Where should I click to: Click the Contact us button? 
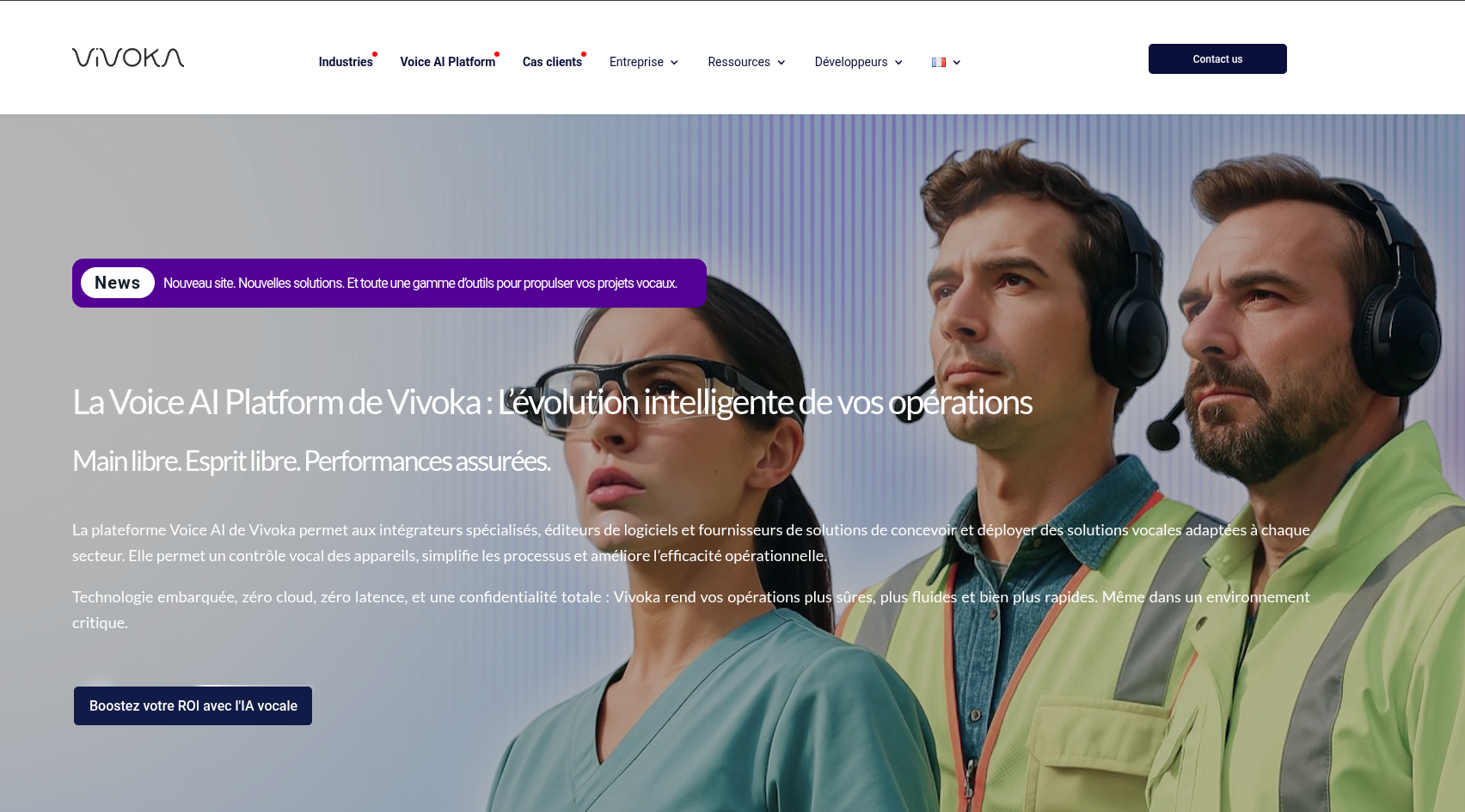click(1217, 59)
